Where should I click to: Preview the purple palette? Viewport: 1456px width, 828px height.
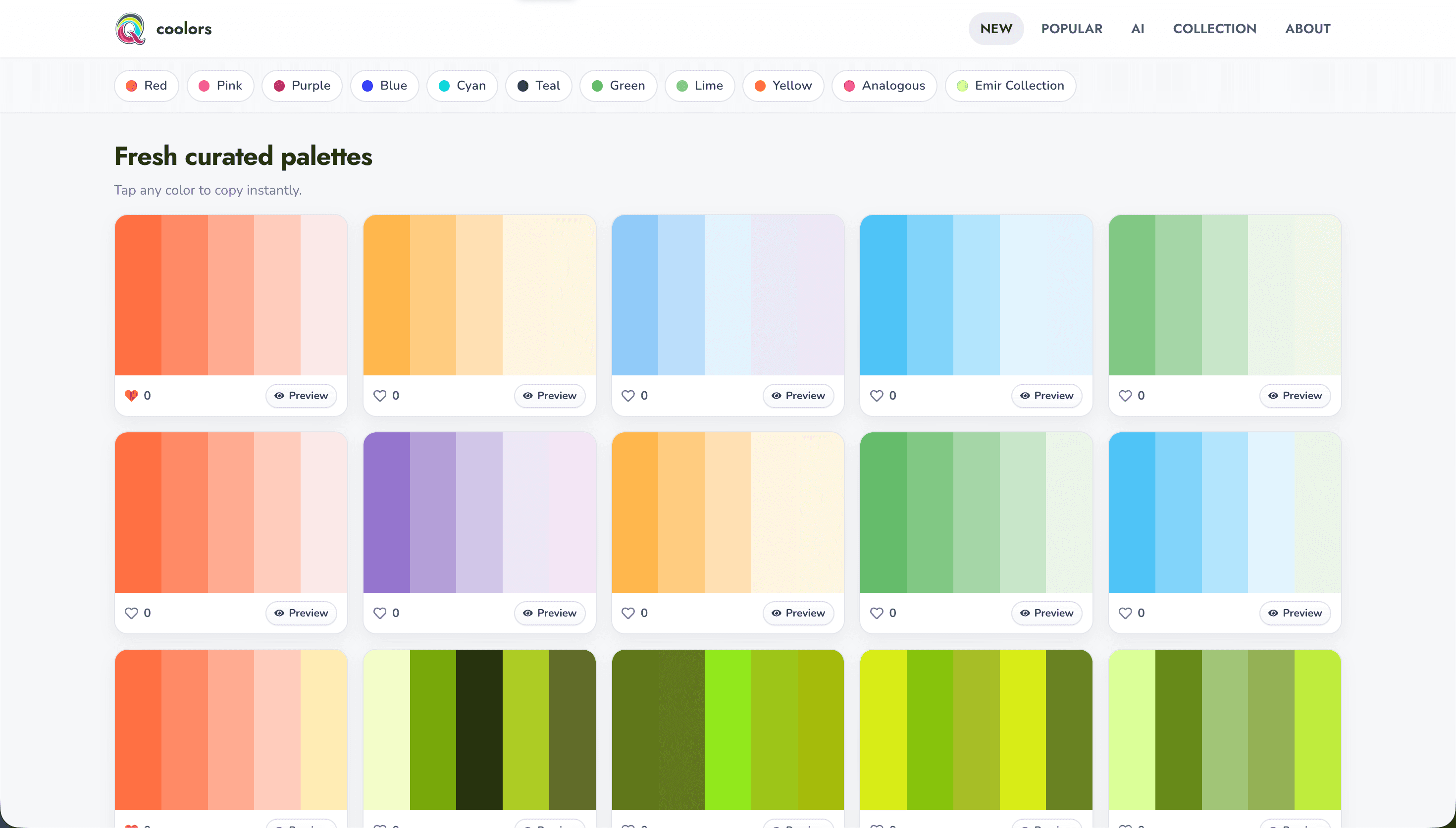[x=550, y=613]
